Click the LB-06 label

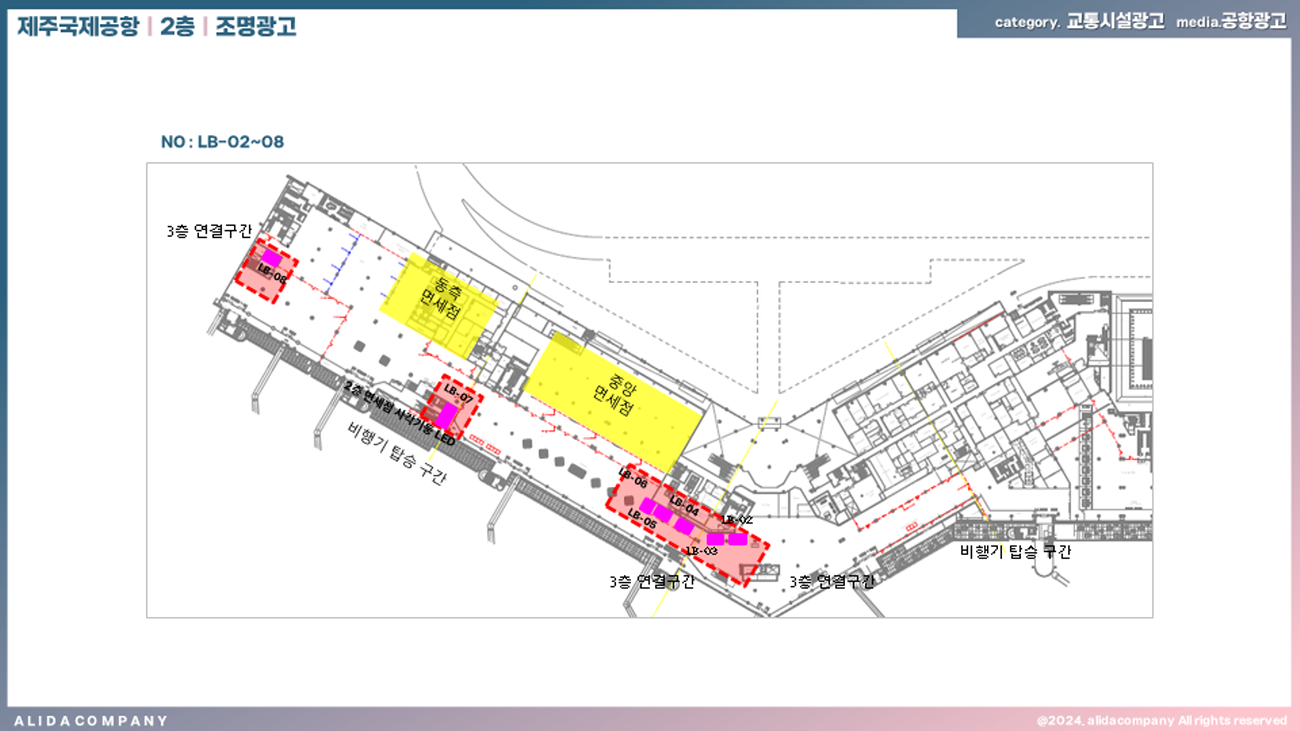(633, 479)
